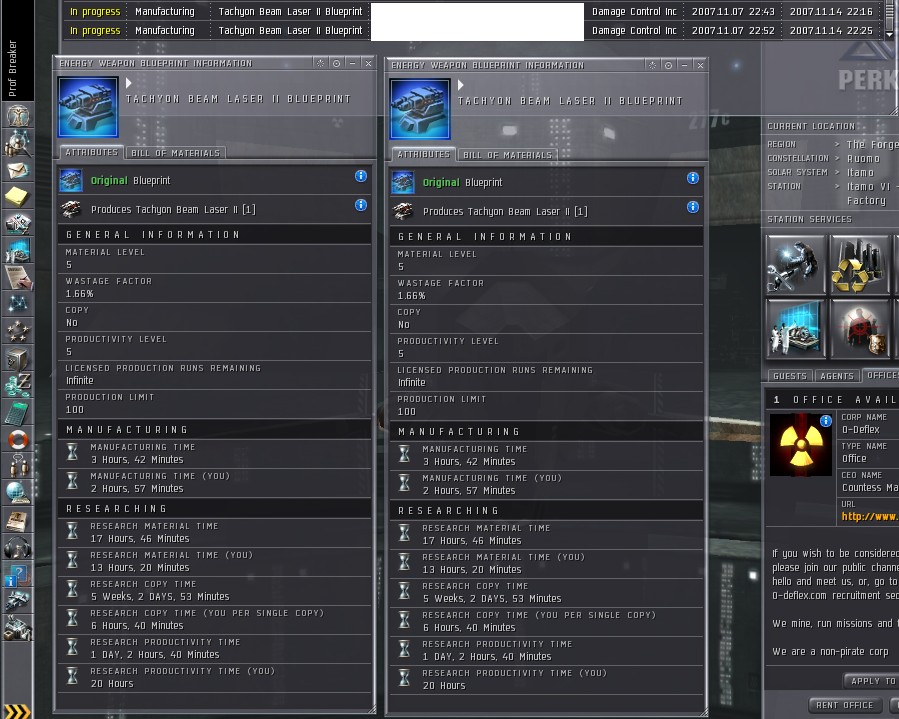The width and height of the screenshot is (899, 719).
Task: Show info for produced Tachyon Beam Laser, right window
Action: [693, 207]
